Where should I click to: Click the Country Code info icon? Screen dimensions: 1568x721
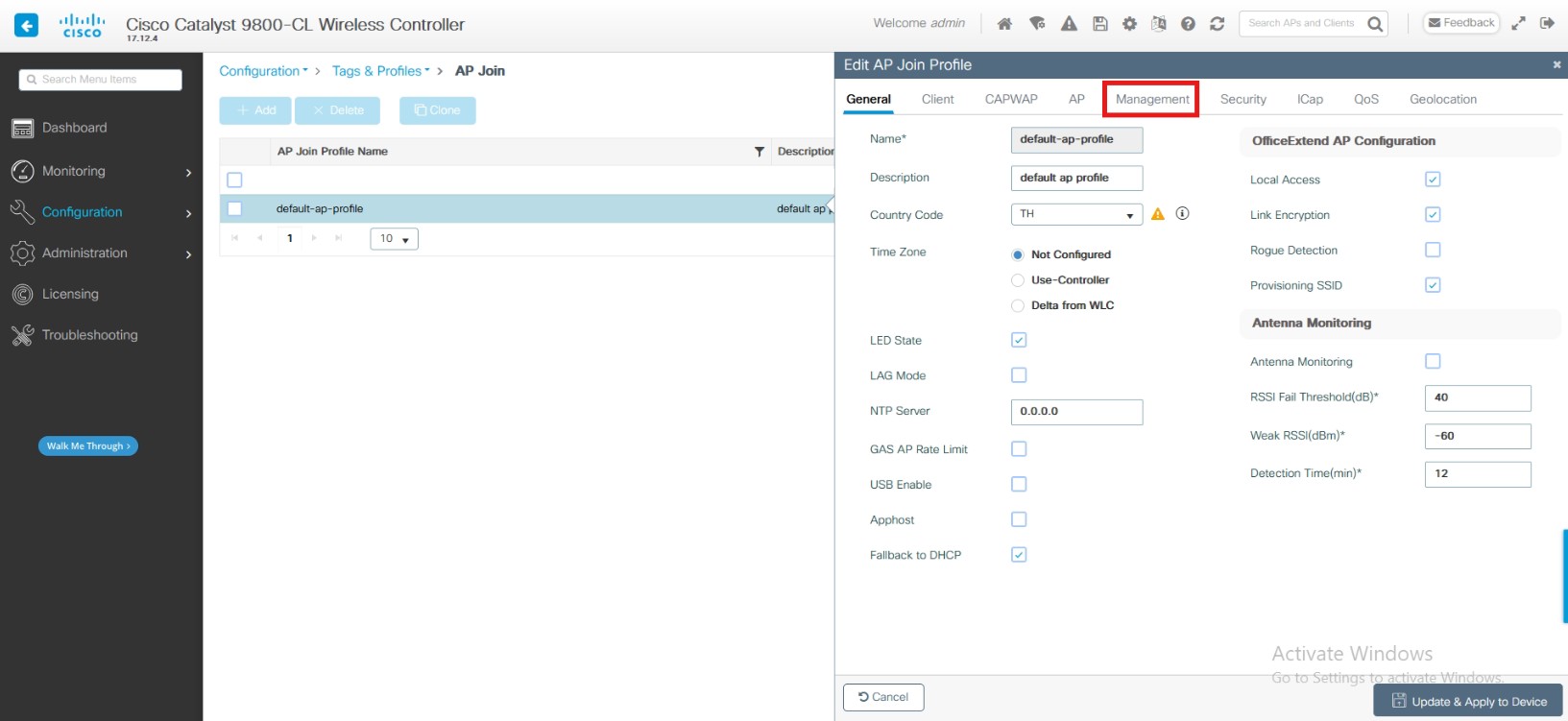click(x=1182, y=214)
